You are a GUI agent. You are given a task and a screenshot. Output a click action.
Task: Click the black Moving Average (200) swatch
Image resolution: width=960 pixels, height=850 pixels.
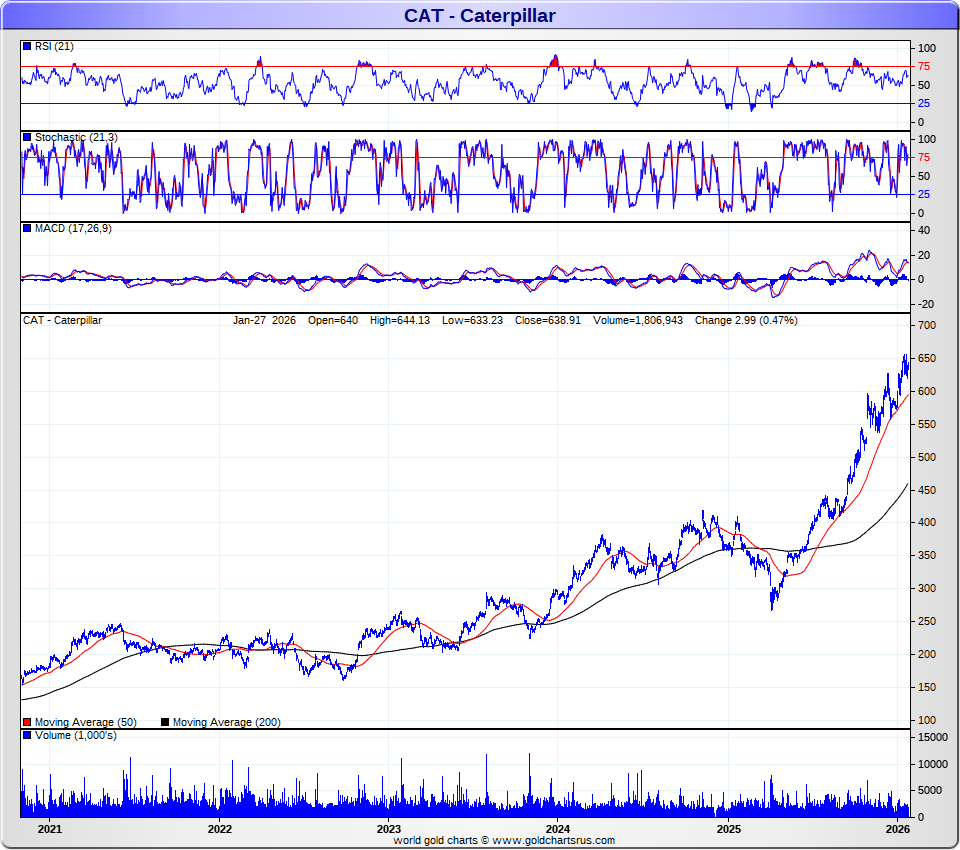[x=165, y=722]
